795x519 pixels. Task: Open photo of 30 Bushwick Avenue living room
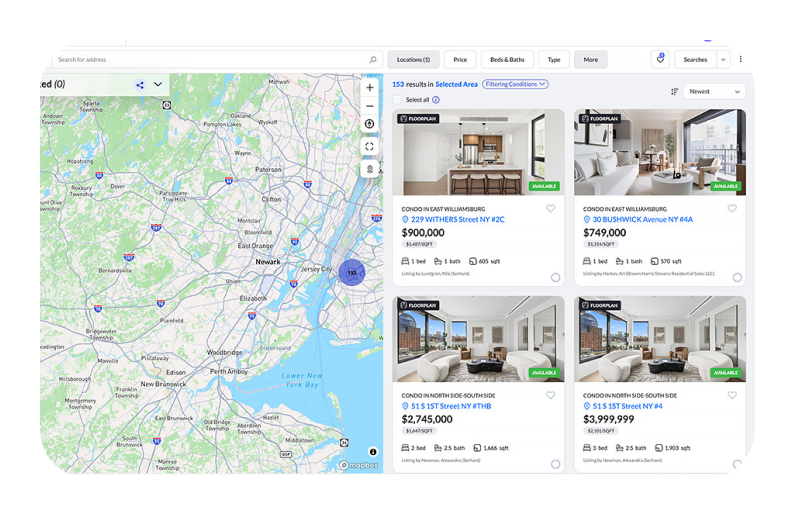660,152
